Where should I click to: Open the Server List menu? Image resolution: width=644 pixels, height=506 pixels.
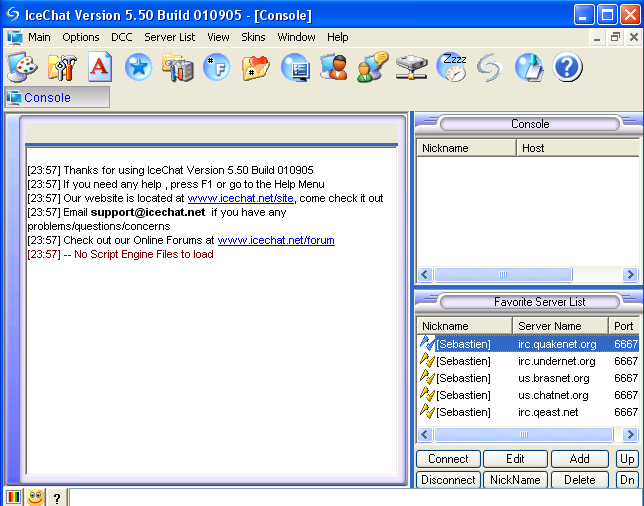[170, 37]
